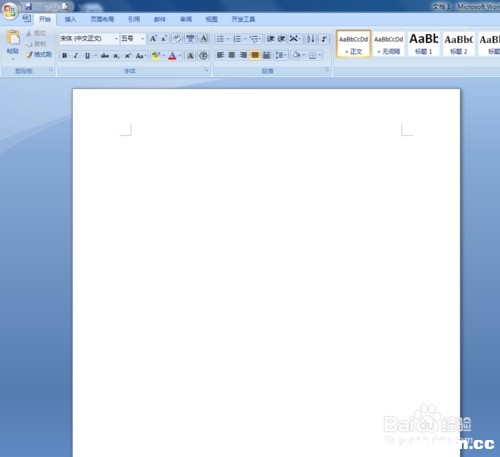Center align the paragraph
The image size is (500, 457).
232,55
